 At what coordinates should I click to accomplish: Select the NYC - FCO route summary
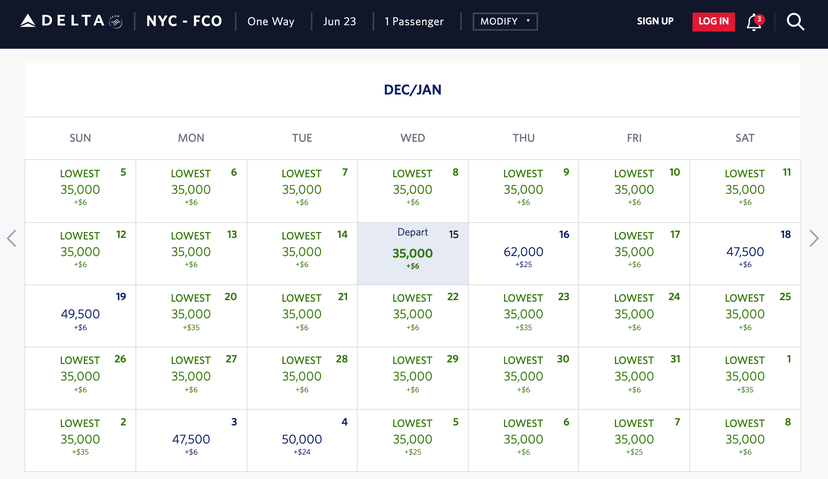pyautogui.click(x=184, y=21)
